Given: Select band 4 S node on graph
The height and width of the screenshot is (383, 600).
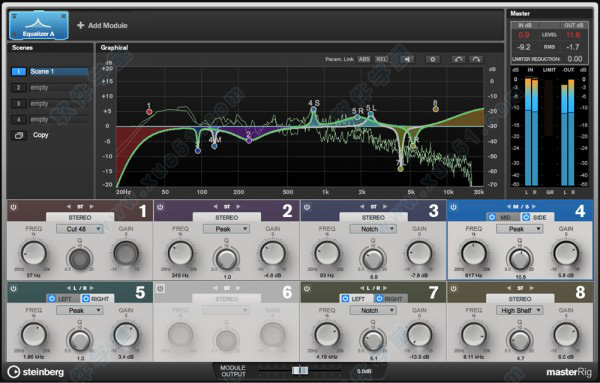Looking at the screenshot, I should [313, 109].
